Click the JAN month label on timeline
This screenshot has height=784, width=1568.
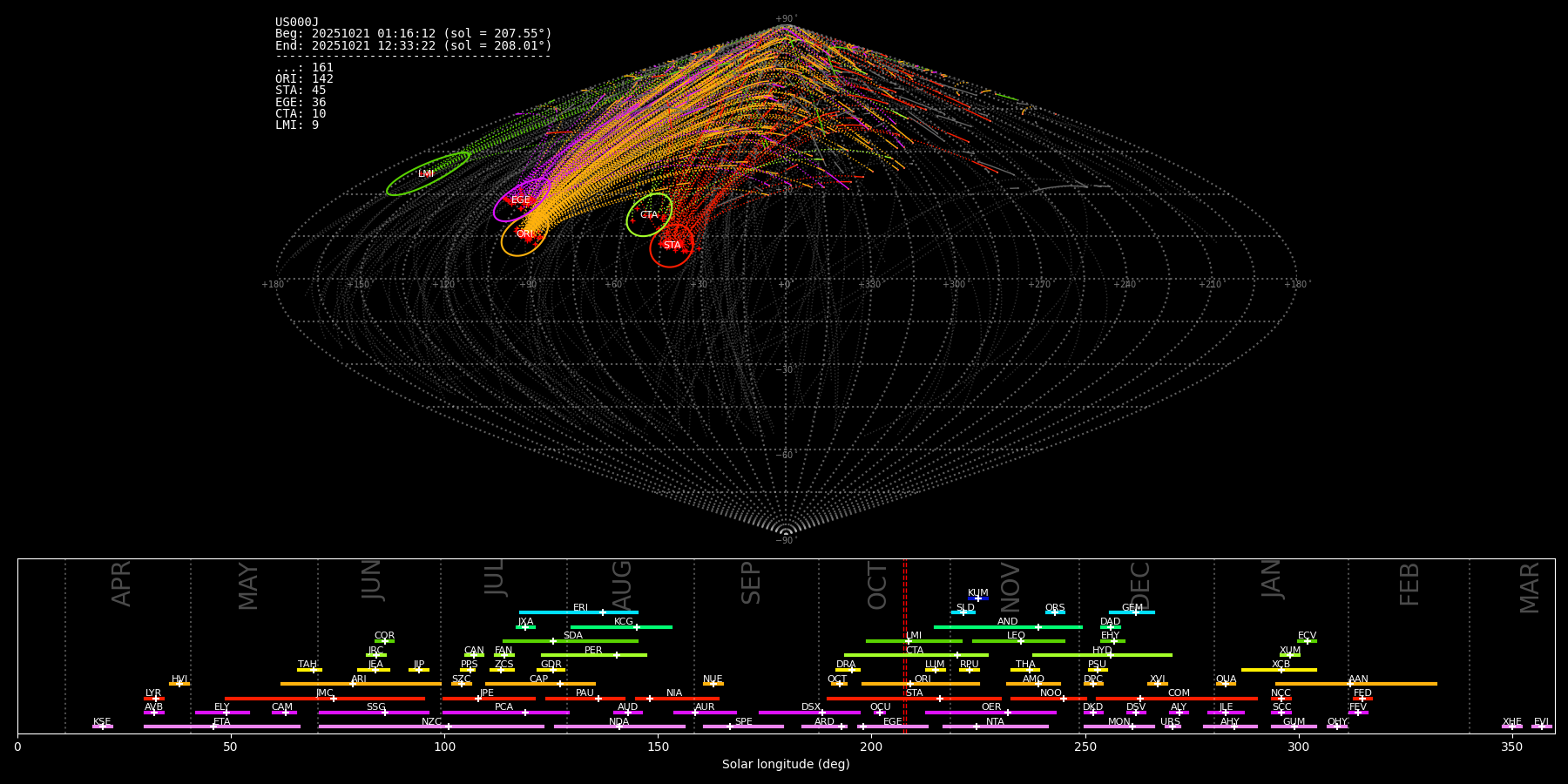coord(1272,578)
